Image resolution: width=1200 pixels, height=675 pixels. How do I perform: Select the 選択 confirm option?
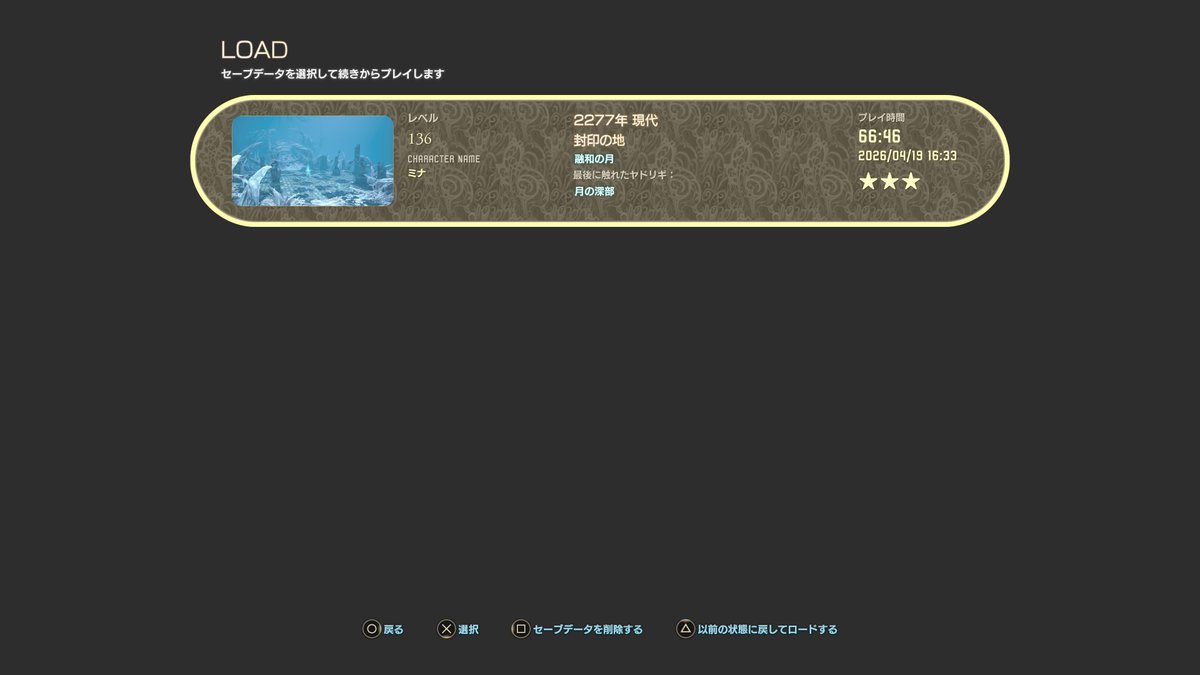(x=468, y=629)
